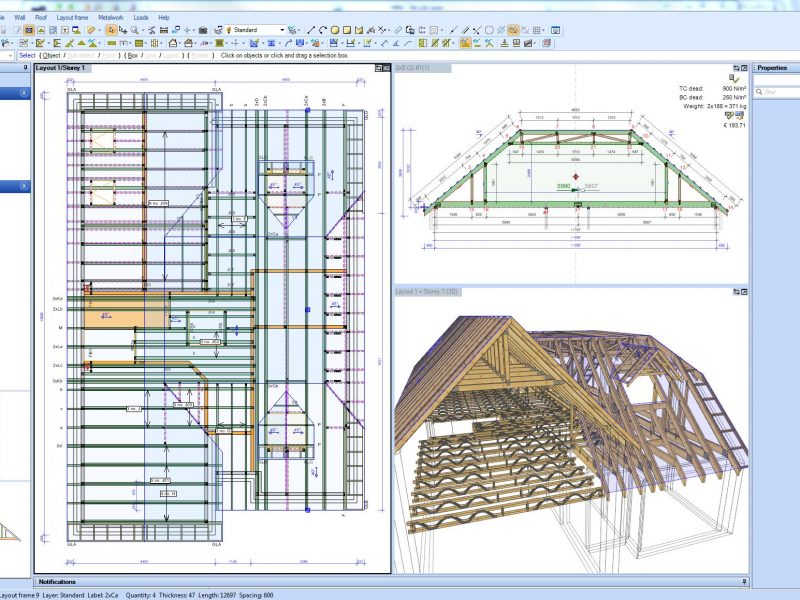Click the line drawing tool
This screenshot has width=800, height=600.
[310, 30]
